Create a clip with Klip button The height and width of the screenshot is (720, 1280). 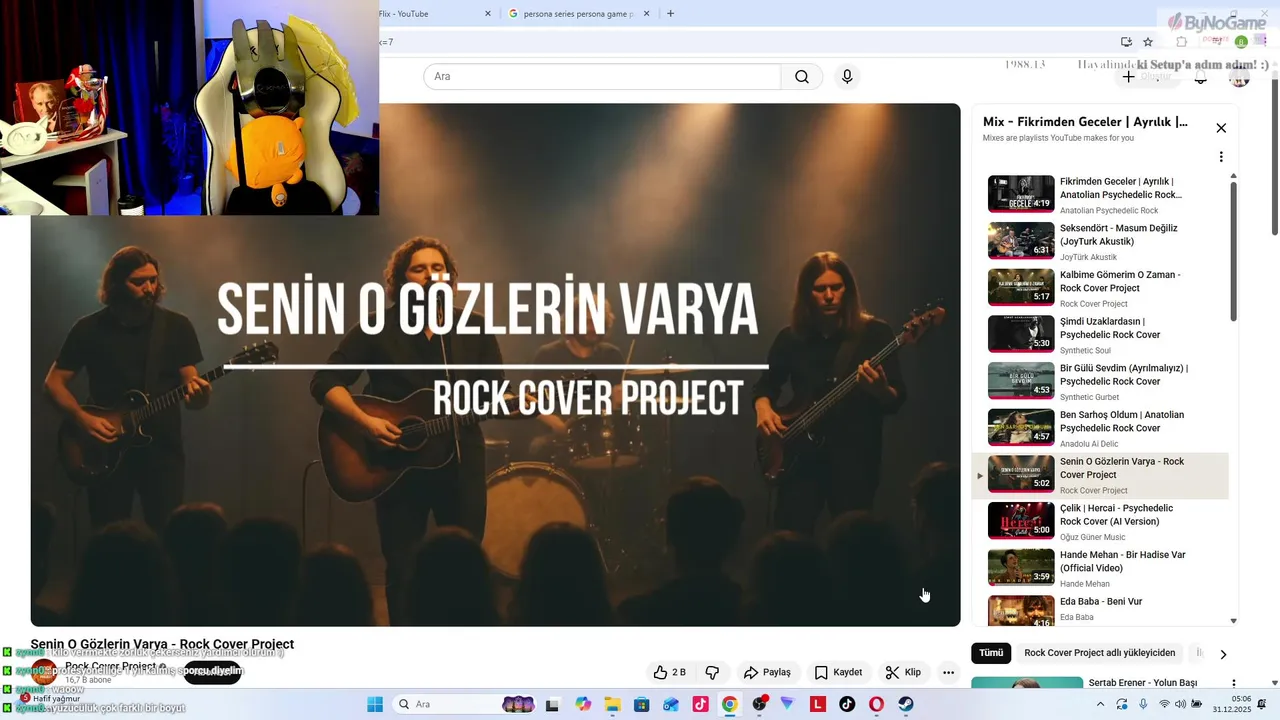tap(903, 673)
